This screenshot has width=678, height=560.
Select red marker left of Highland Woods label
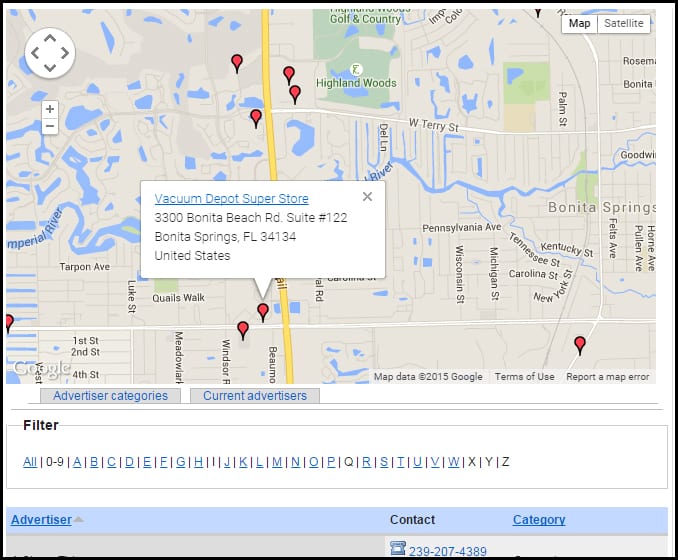click(289, 75)
